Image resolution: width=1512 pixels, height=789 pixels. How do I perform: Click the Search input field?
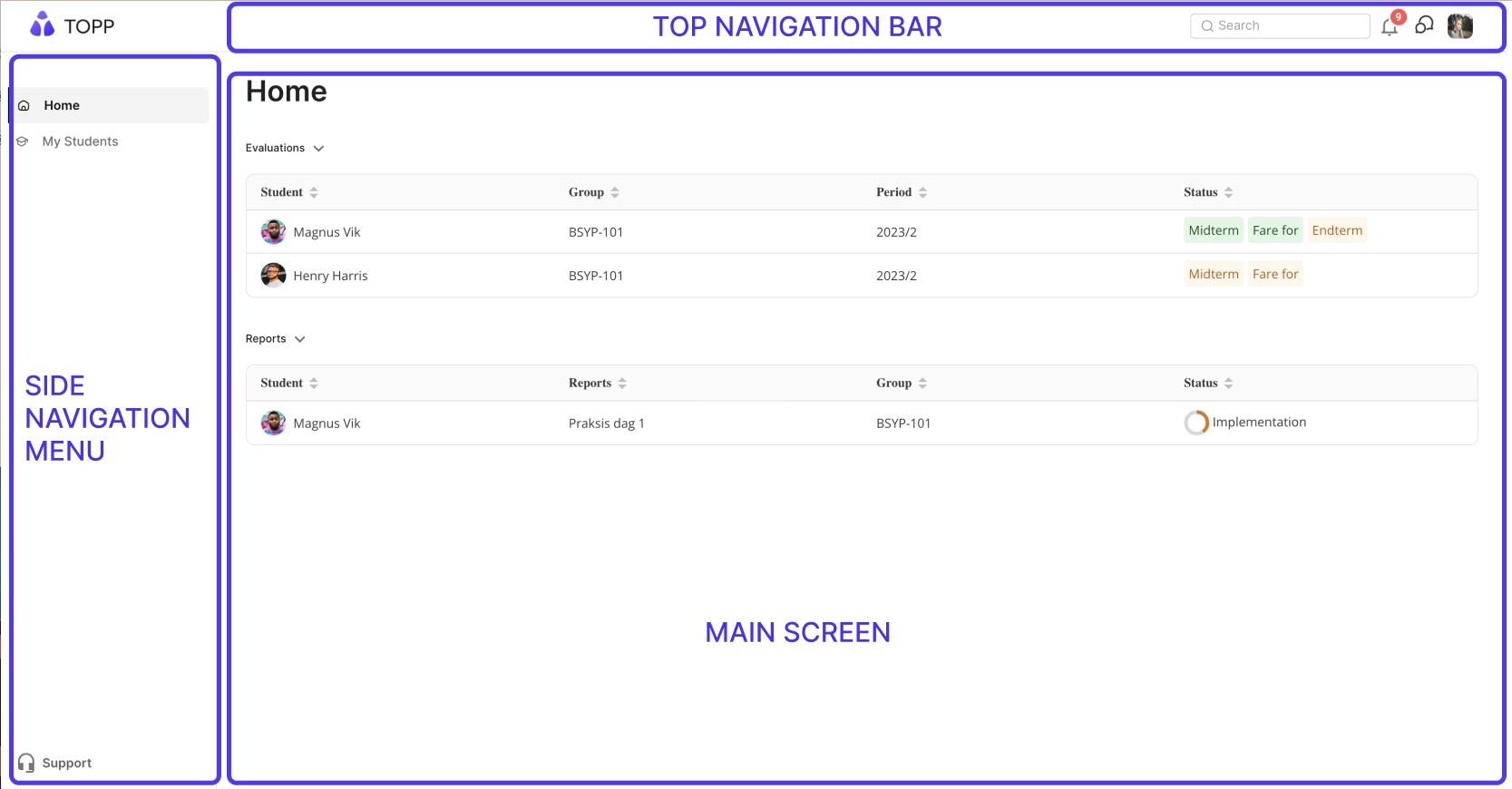(1279, 25)
